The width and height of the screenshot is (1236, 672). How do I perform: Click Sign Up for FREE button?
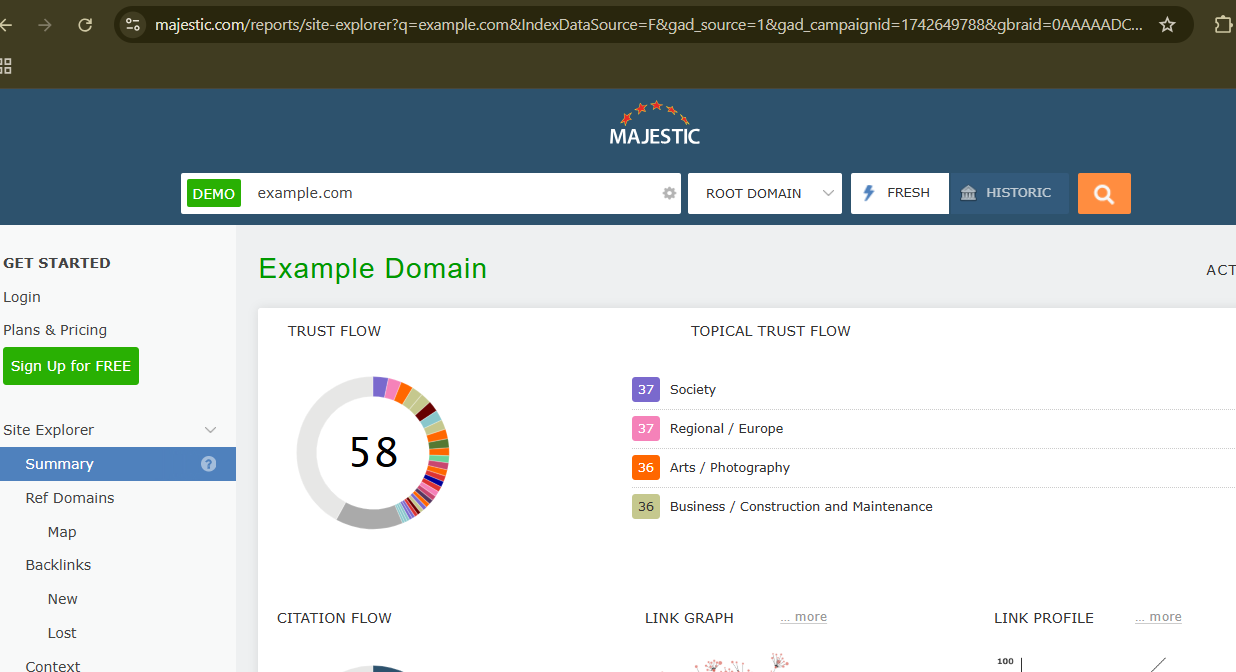point(71,366)
